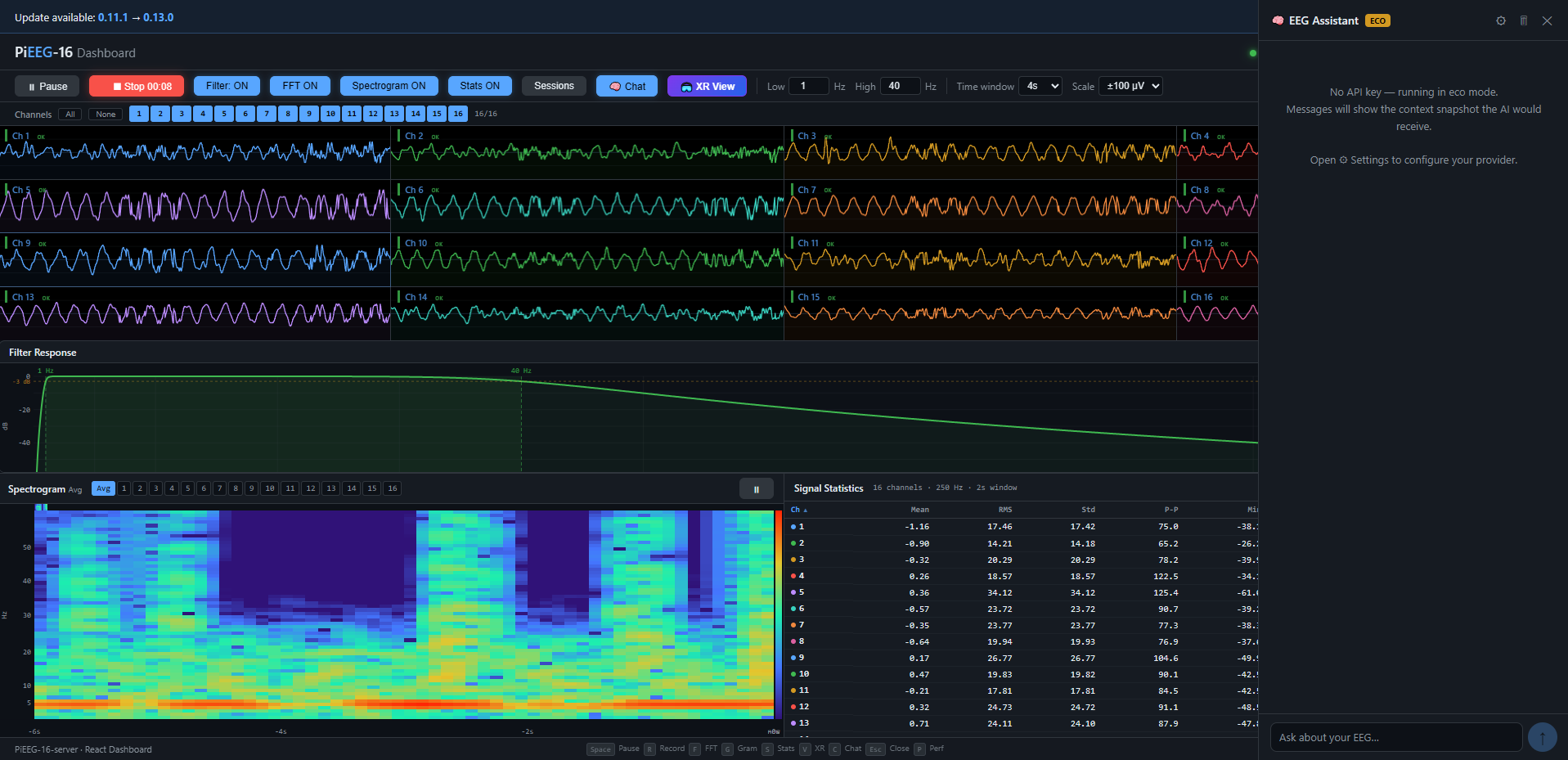This screenshot has width=1568, height=760.
Task: Turn off the FFT toggle
Action: pyautogui.click(x=299, y=86)
